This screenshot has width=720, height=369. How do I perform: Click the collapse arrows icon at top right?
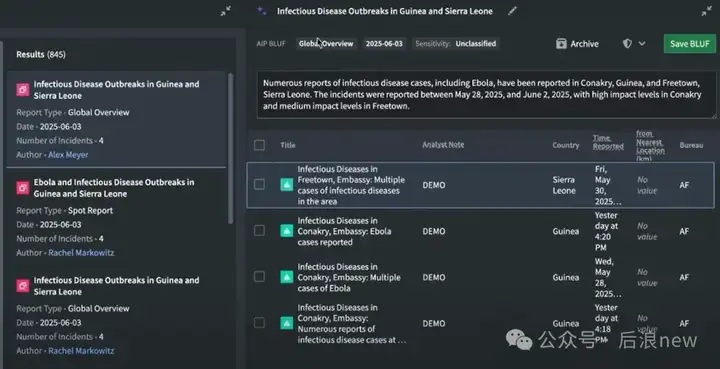tap(706, 11)
